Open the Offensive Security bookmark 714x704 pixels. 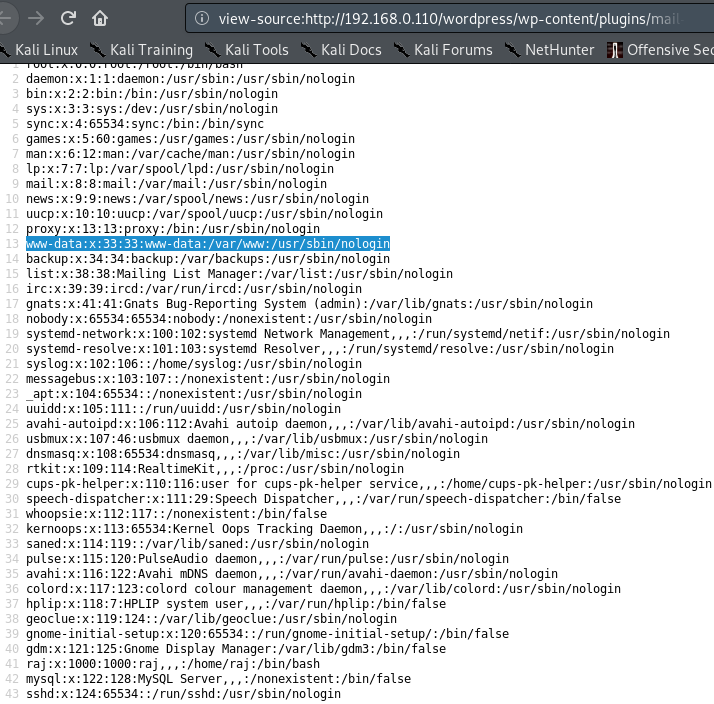(660, 50)
